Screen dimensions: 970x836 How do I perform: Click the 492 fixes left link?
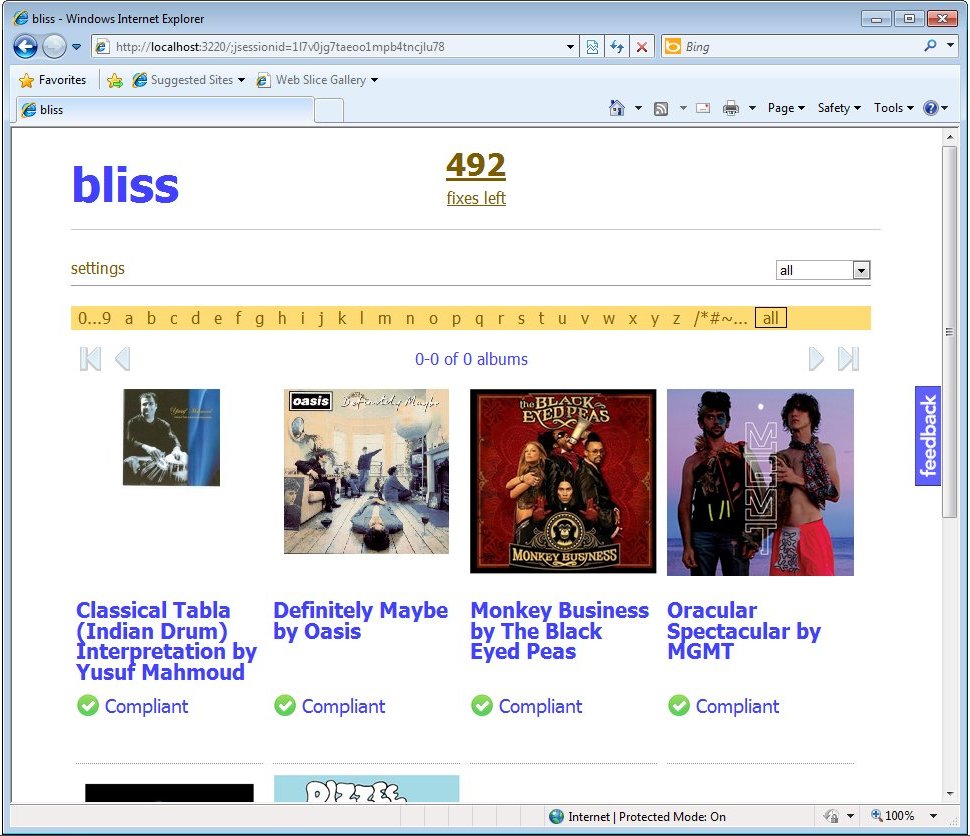(x=476, y=178)
